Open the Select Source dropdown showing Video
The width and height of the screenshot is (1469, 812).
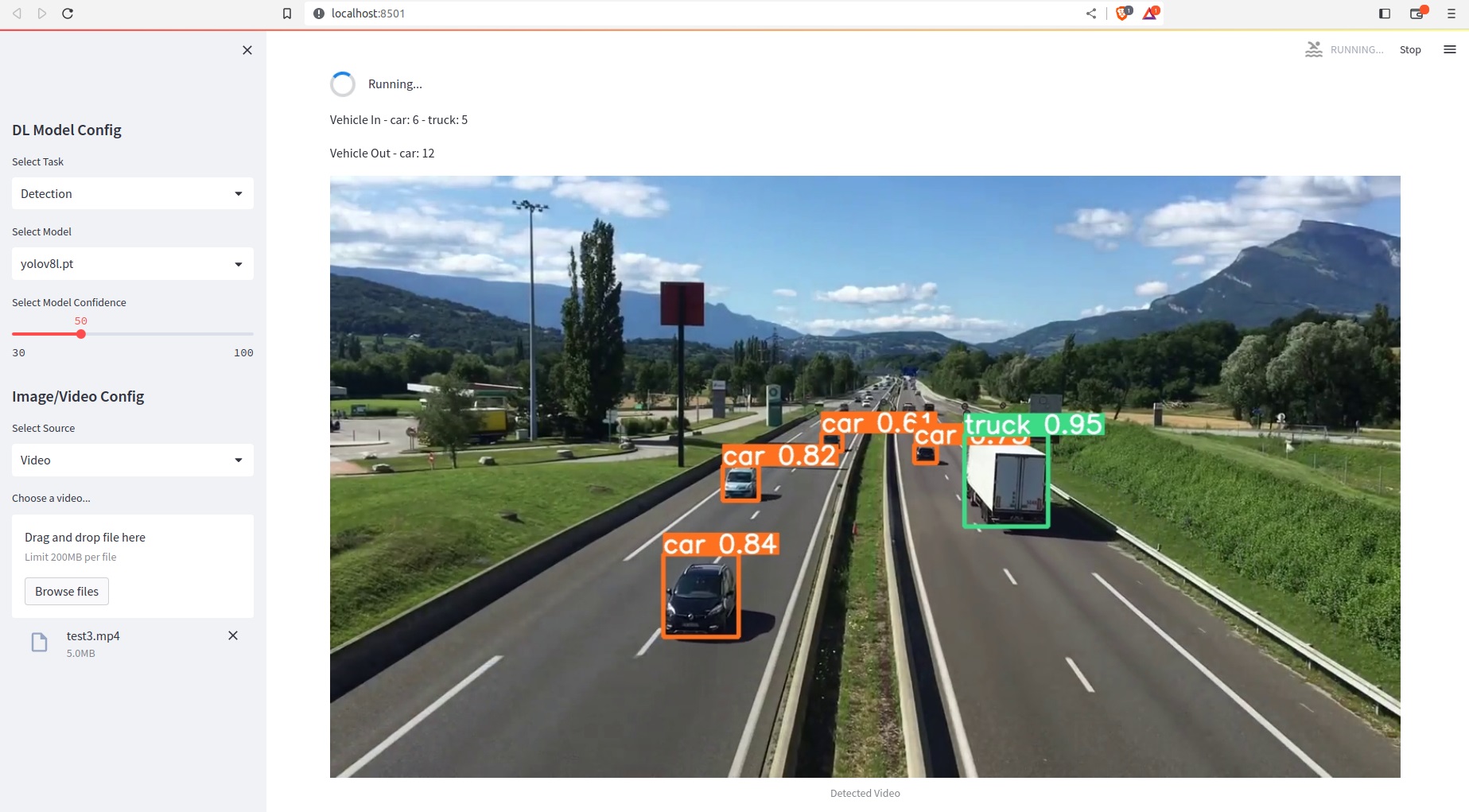pos(132,460)
